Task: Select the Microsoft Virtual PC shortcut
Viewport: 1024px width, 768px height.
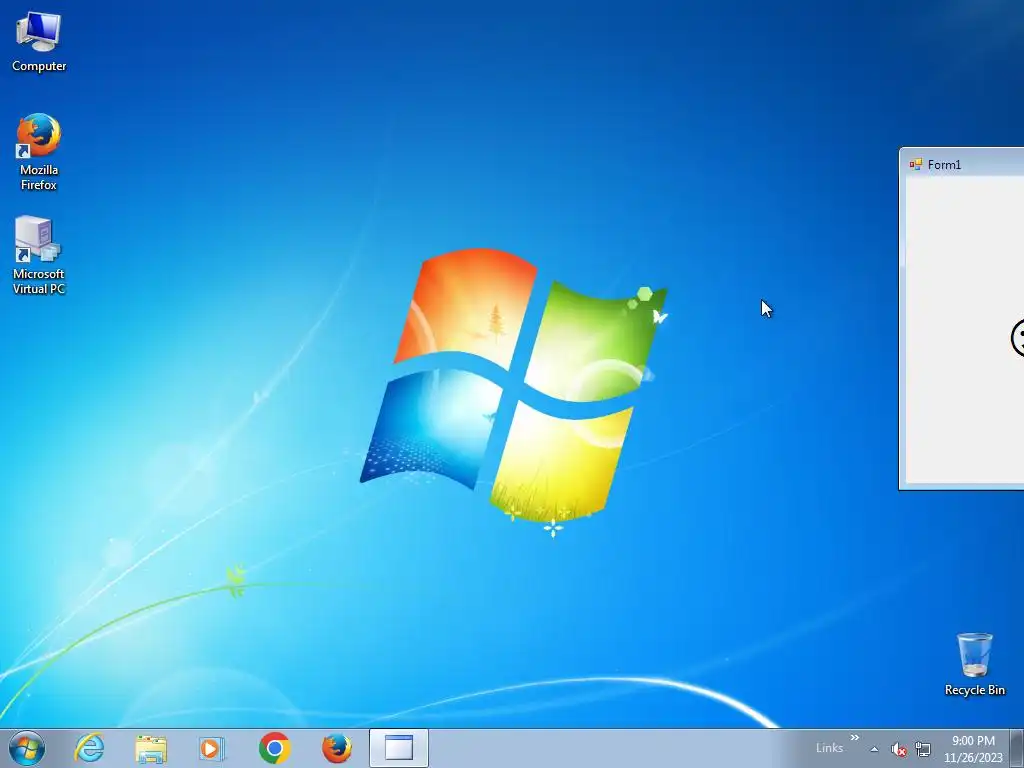Action: tap(39, 255)
